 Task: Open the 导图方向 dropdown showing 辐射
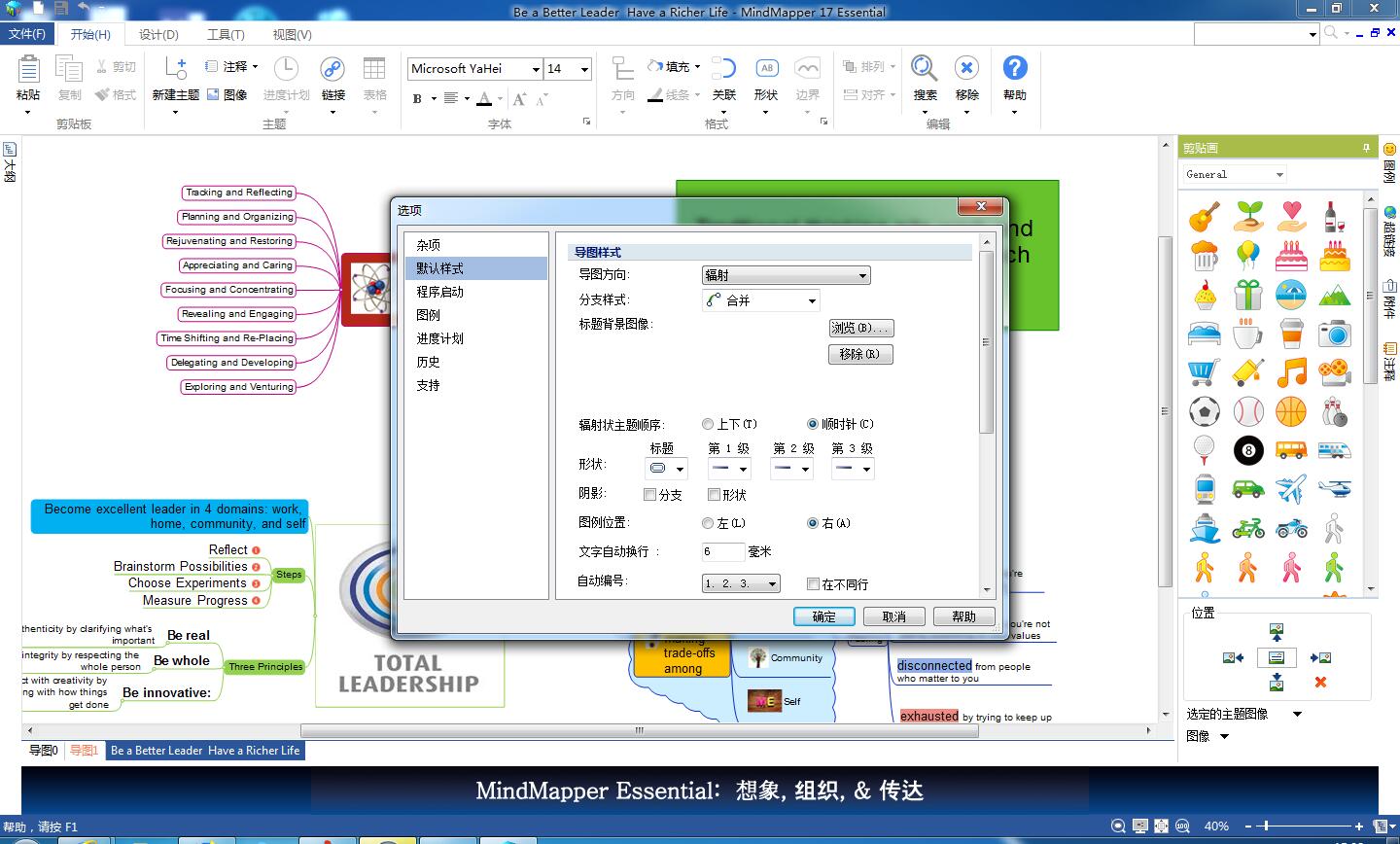point(785,275)
